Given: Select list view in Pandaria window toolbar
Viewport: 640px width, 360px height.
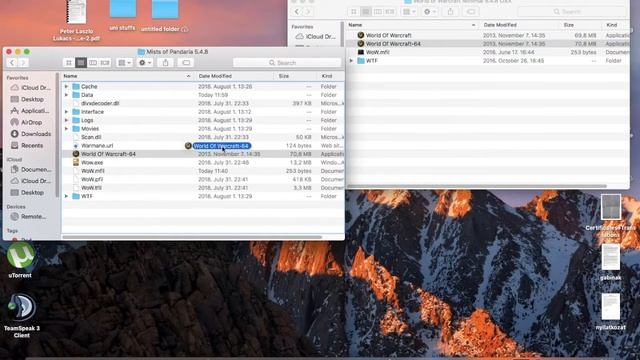Looking at the screenshot, I should tap(81, 62).
